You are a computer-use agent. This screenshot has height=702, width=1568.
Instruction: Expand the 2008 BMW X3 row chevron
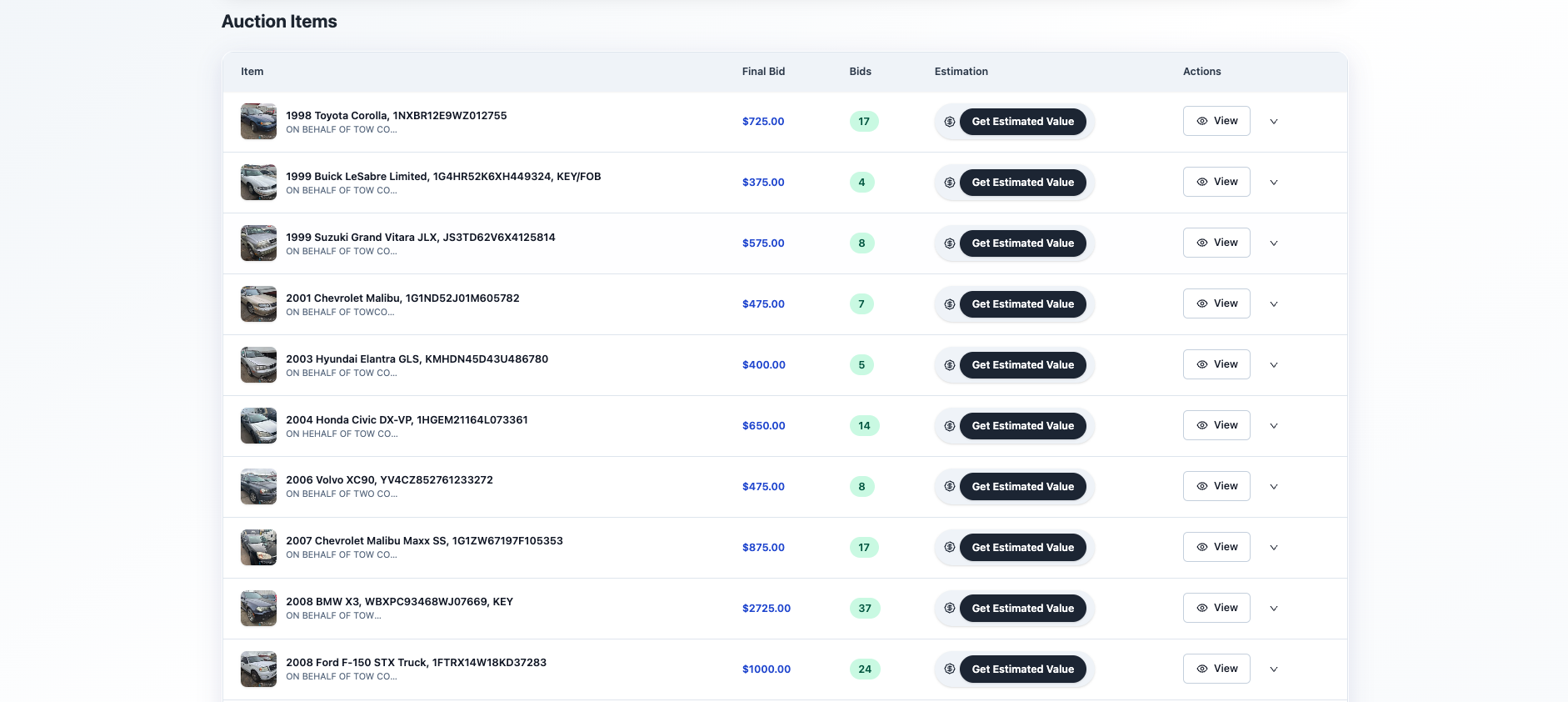pos(1273,609)
